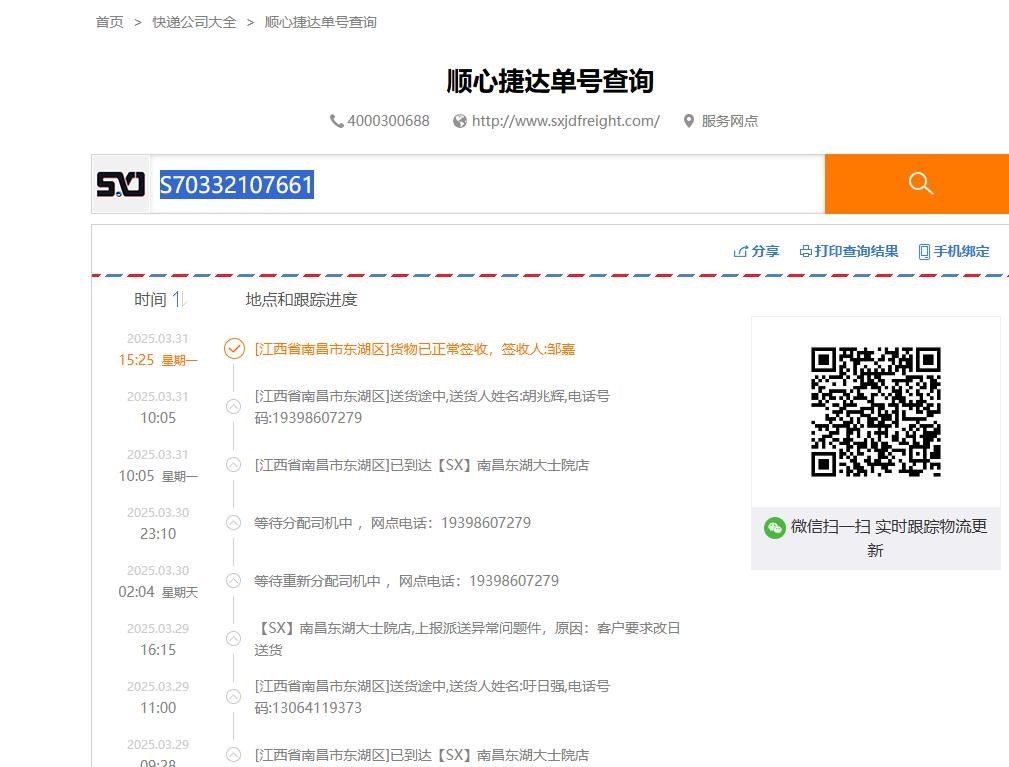Click 打印查询结果 to print results
This screenshot has width=1009, height=767.
[x=849, y=251]
